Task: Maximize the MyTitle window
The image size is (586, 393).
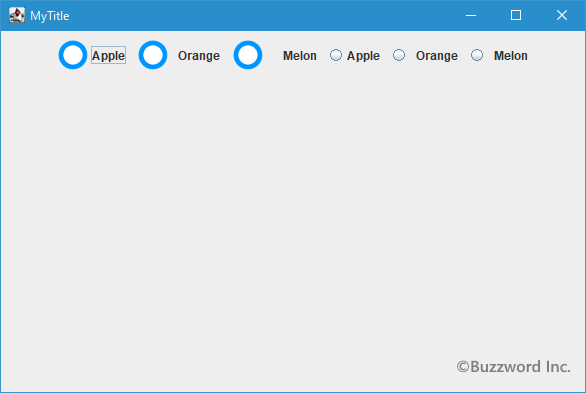Action: 516,15
